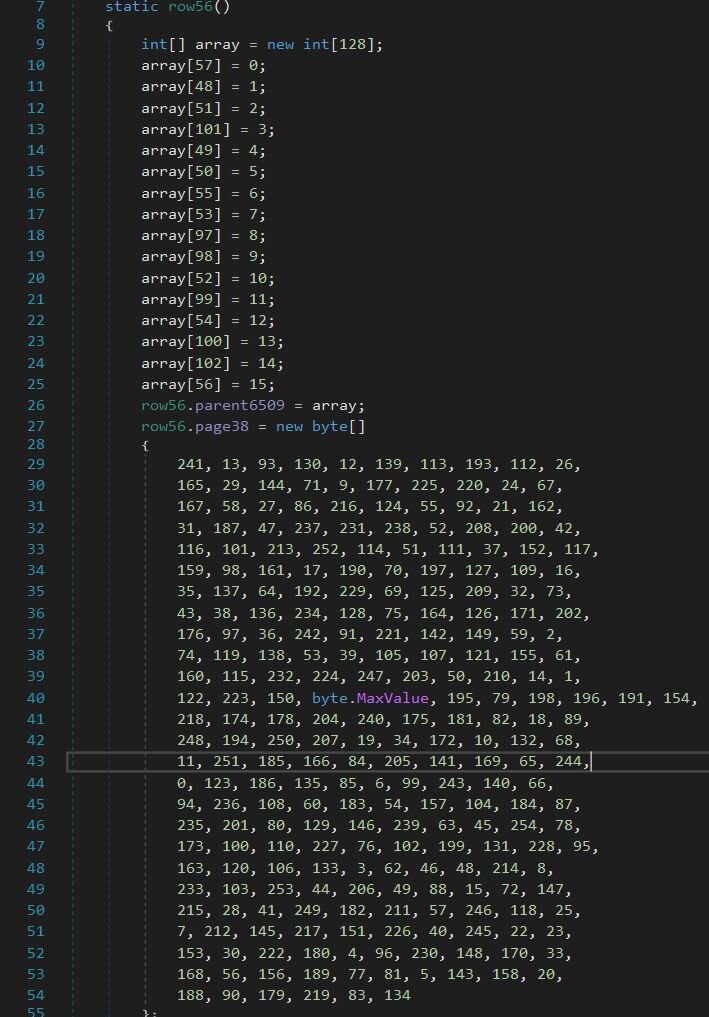Place cursor at end of line 43
This screenshot has width=709, height=1017.
tap(591, 762)
